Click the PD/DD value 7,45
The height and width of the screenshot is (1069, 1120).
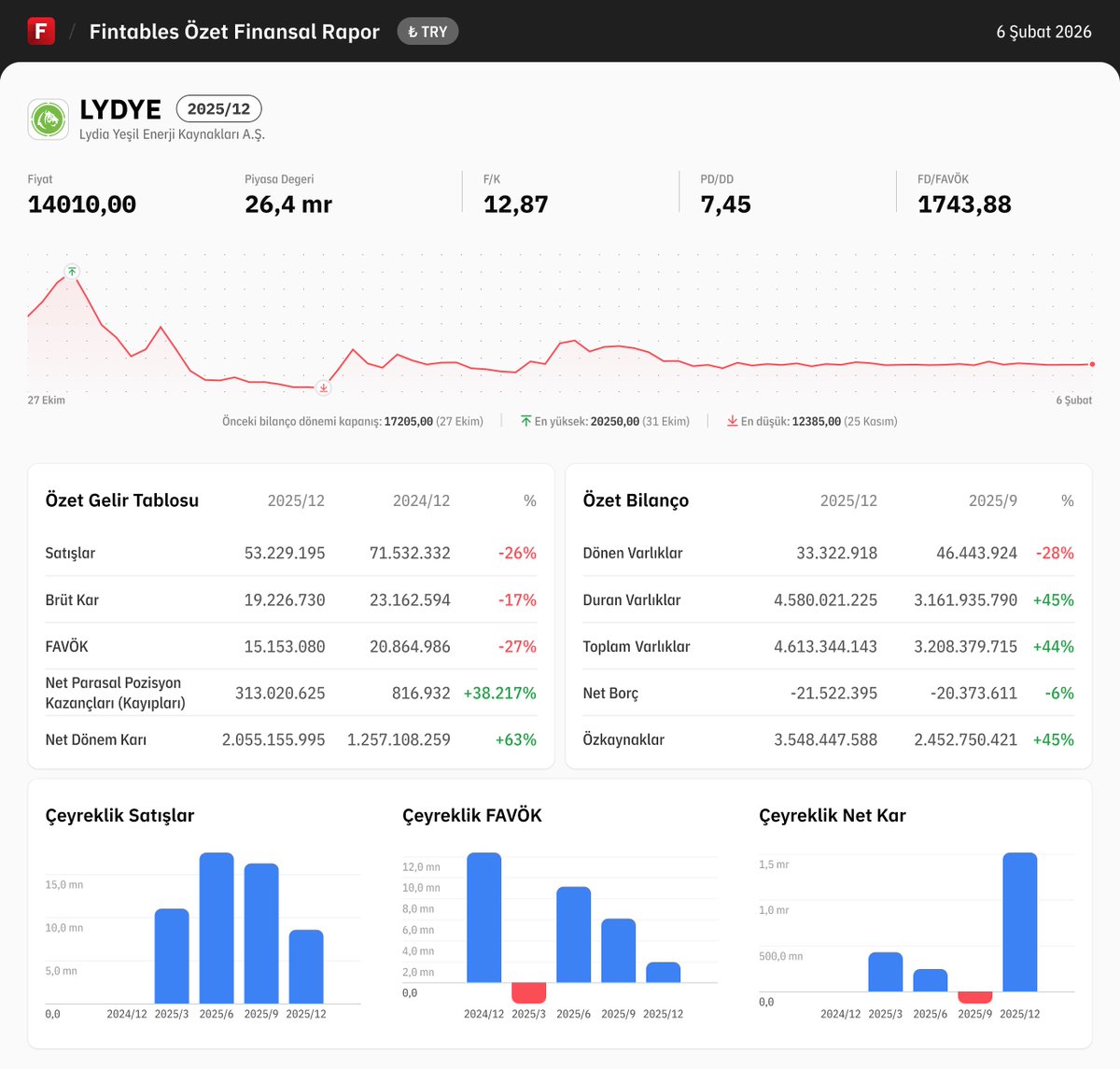tap(726, 204)
